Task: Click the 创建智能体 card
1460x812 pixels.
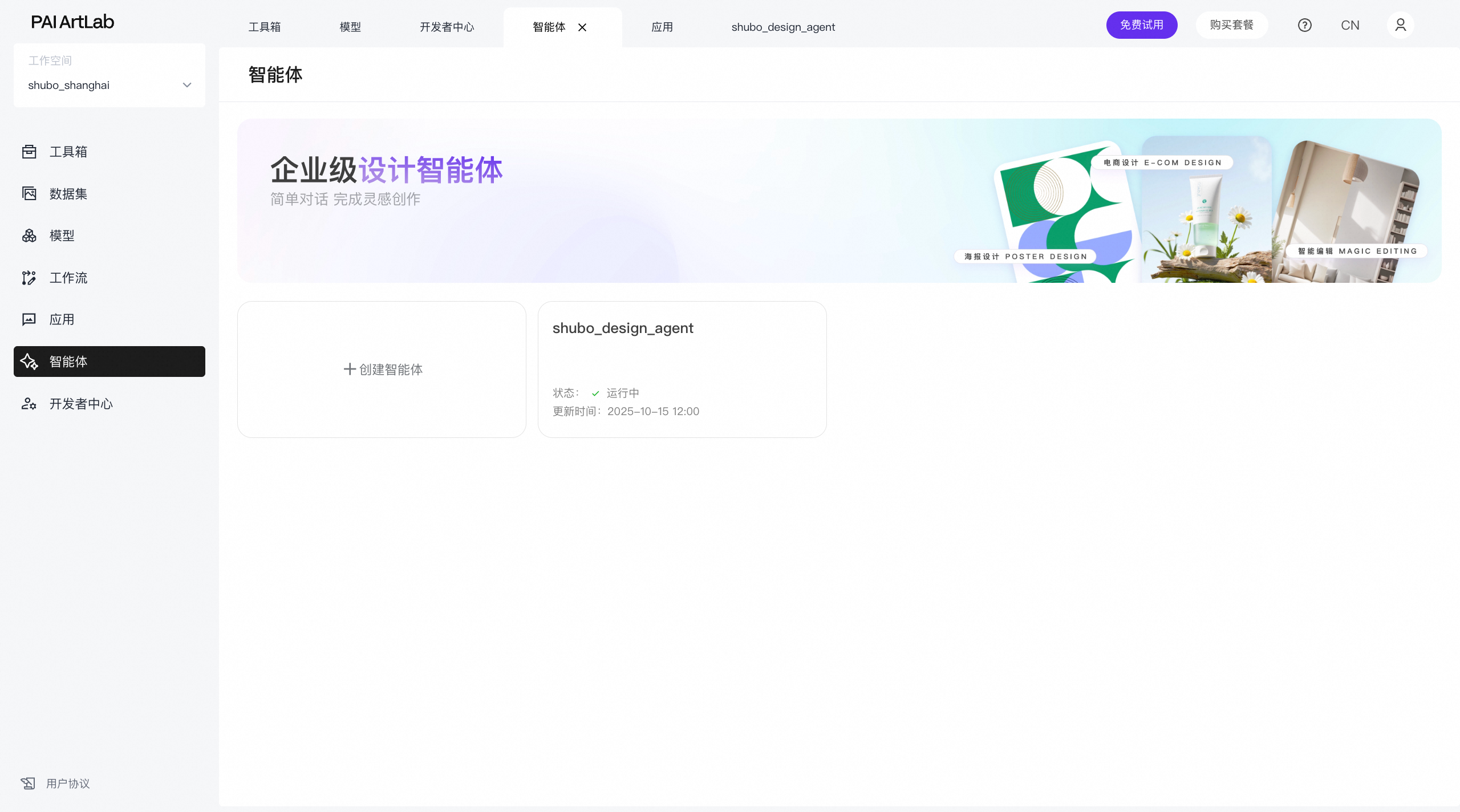Action: coord(382,370)
